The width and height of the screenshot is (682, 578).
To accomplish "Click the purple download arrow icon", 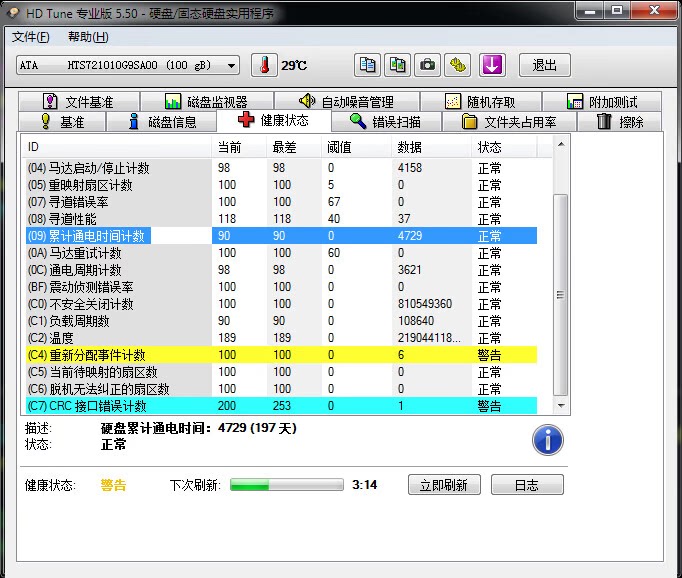I will pyautogui.click(x=492, y=65).
